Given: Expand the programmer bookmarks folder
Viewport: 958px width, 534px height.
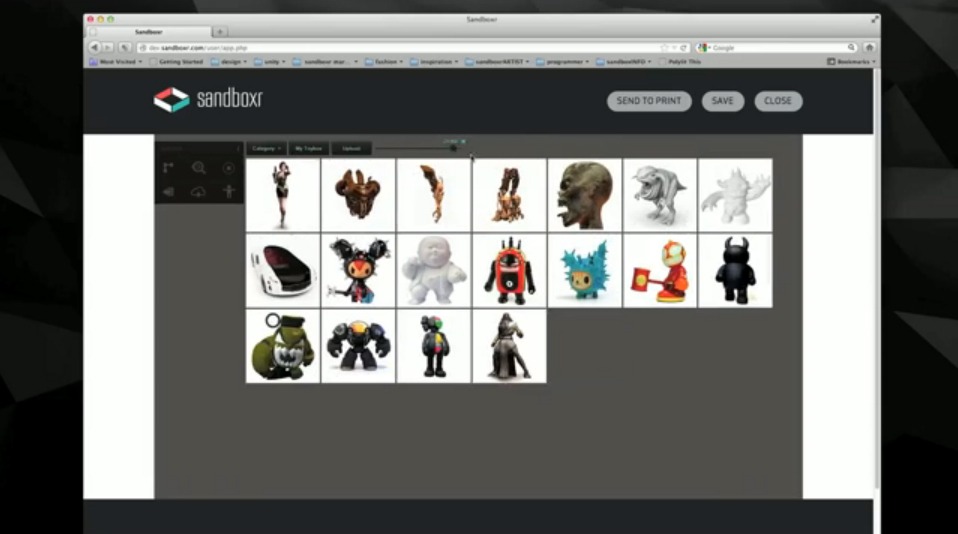Looking at the screenshot, I should 563,62.
